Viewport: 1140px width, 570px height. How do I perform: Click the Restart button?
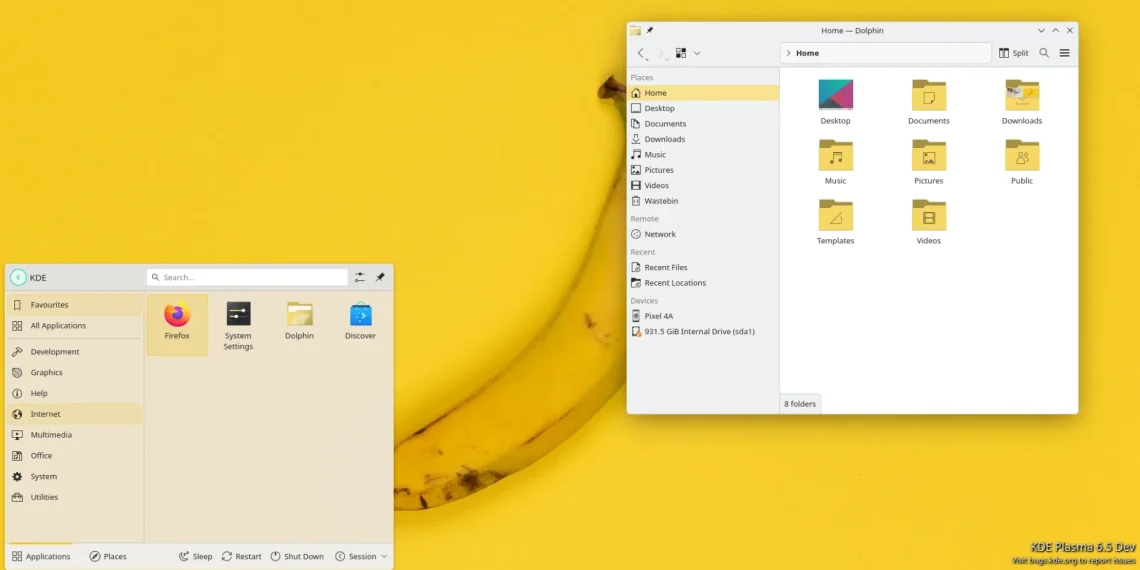click(241, 556)
